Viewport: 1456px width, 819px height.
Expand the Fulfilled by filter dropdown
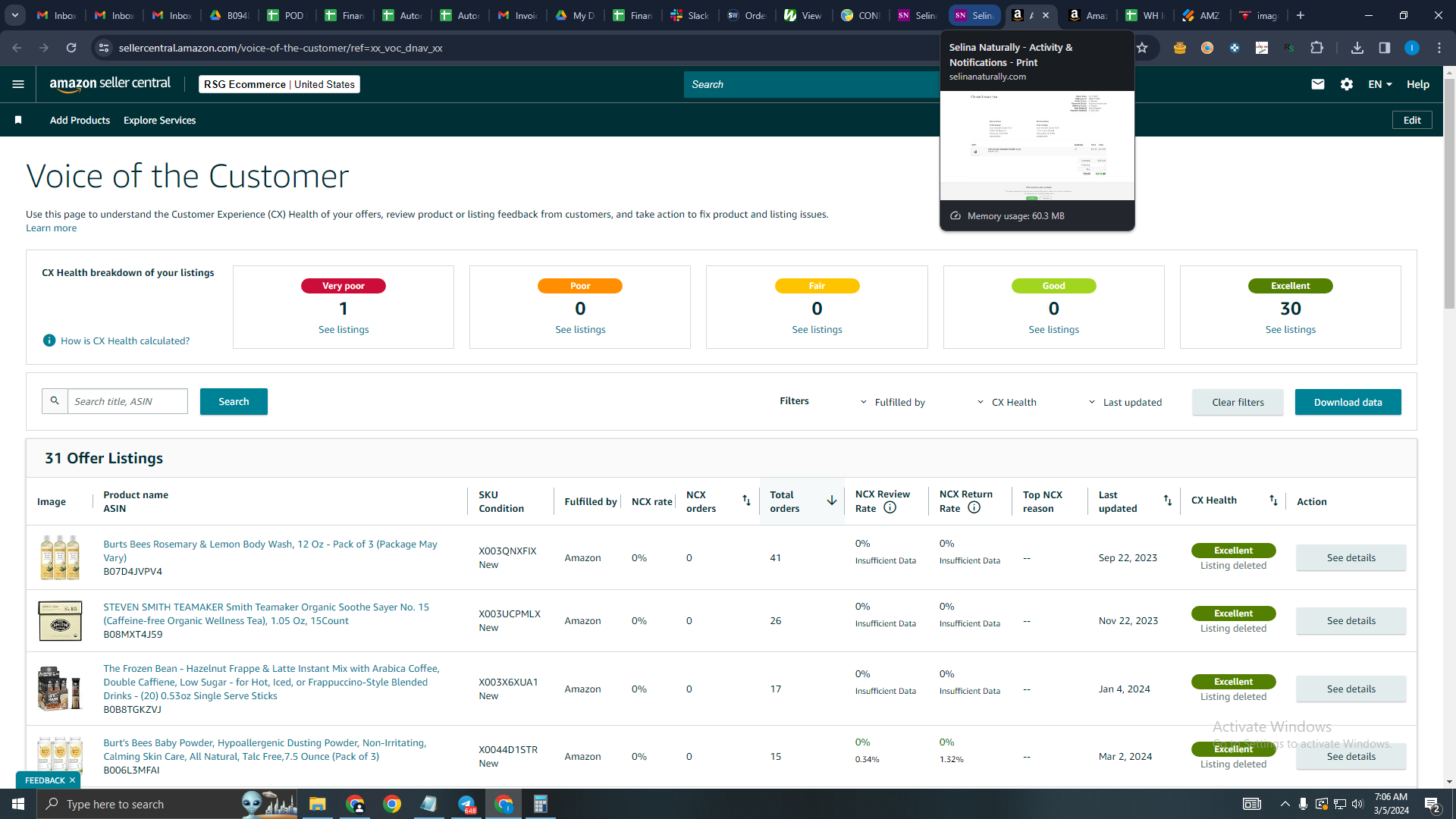(x=893, y=402)
